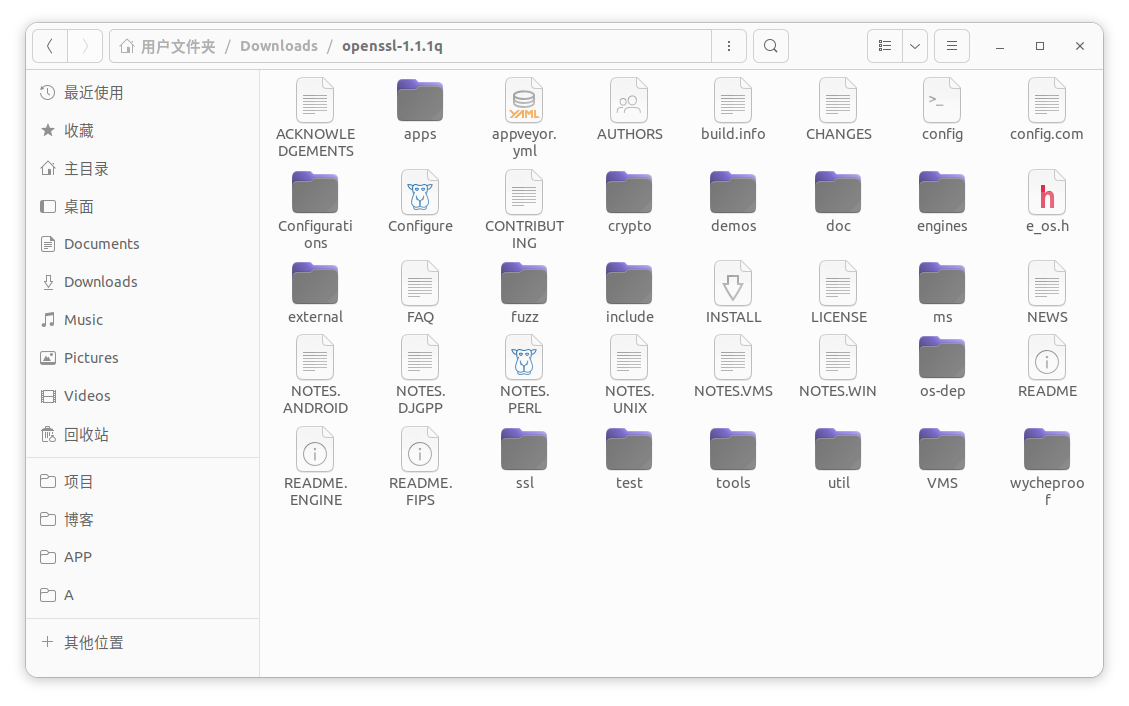Select the engines folder icon
This screenshot has height=706, width=1129.
[x=942, y=192]
